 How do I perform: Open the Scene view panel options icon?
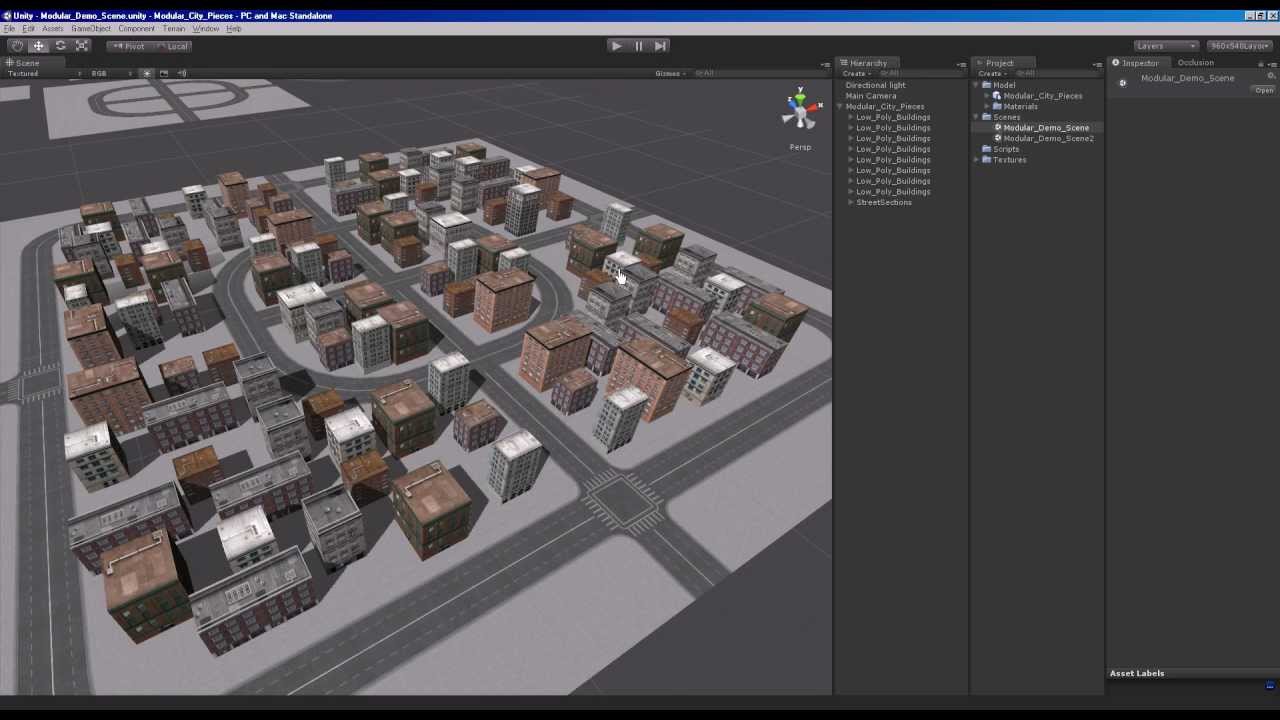[x=825, y=64]
